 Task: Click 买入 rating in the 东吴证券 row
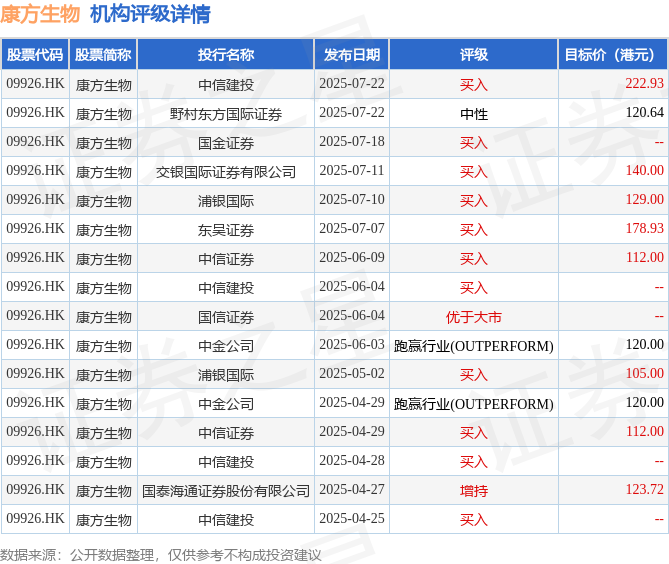(x=474, y=230)
